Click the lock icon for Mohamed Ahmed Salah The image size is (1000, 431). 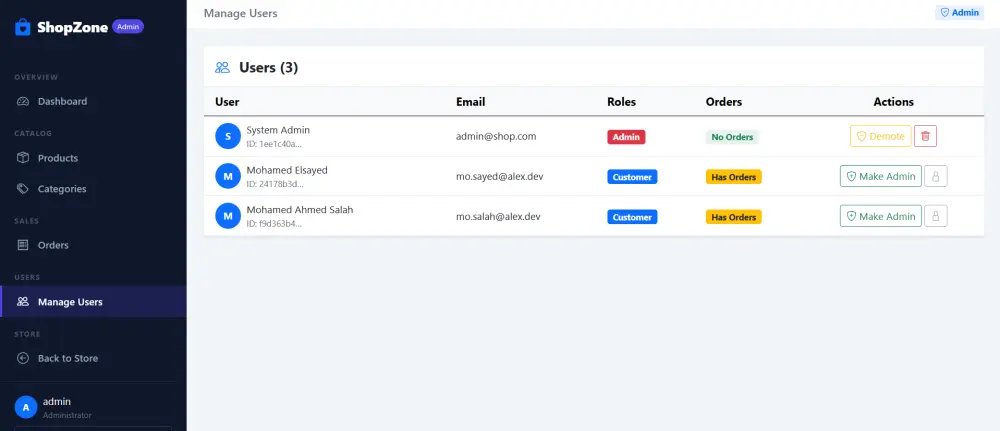click(936, 216)
